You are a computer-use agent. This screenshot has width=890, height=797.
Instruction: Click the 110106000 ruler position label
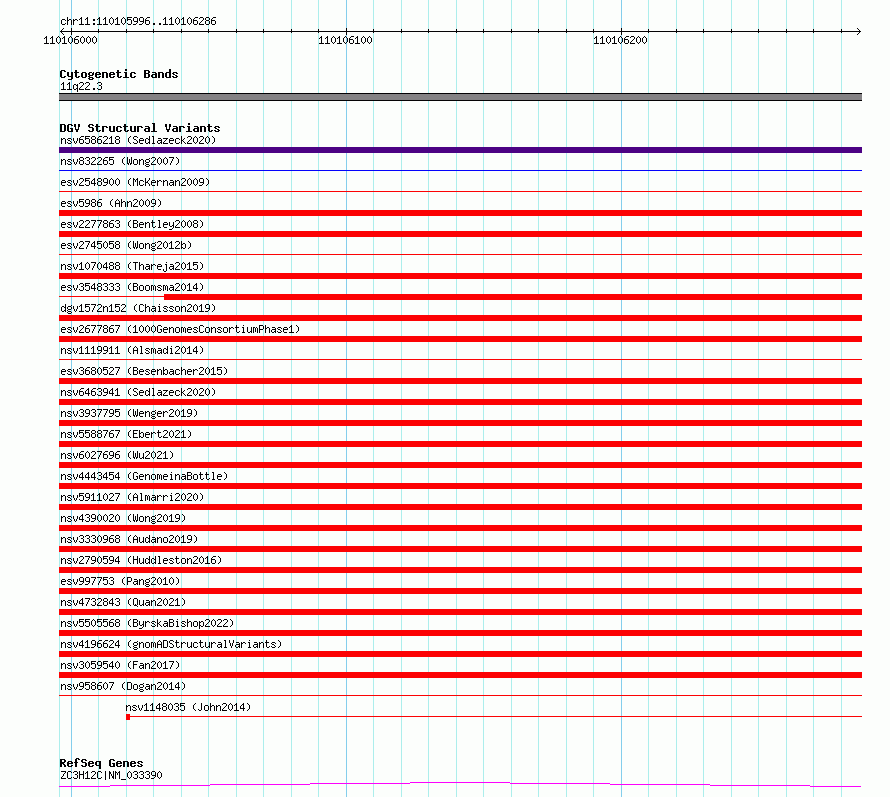[x=70, y=40]
